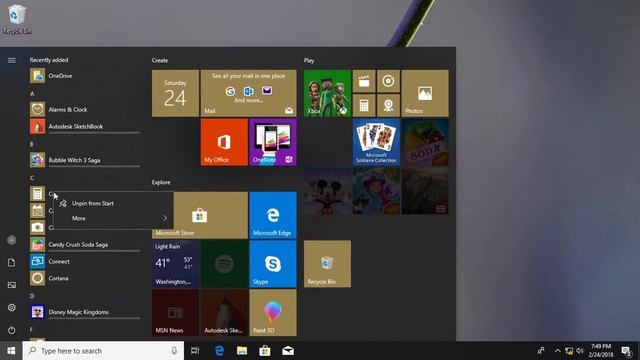The width and height of the screenshot is (640, 360).
Task: Open Settings gear in Start sidebar
Action: point(11,307)
